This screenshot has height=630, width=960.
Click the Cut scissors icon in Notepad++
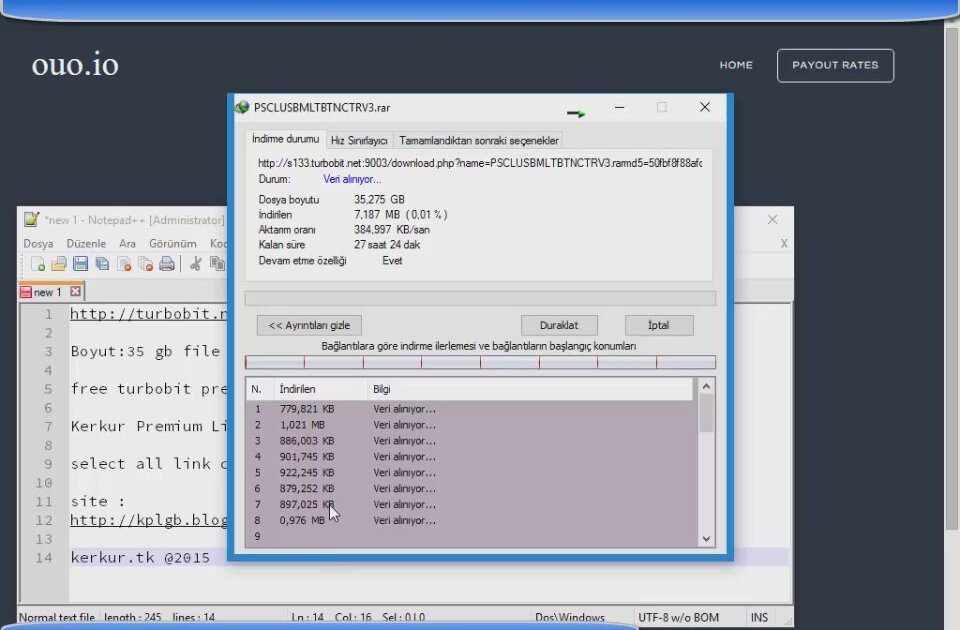tap(196, 264)
